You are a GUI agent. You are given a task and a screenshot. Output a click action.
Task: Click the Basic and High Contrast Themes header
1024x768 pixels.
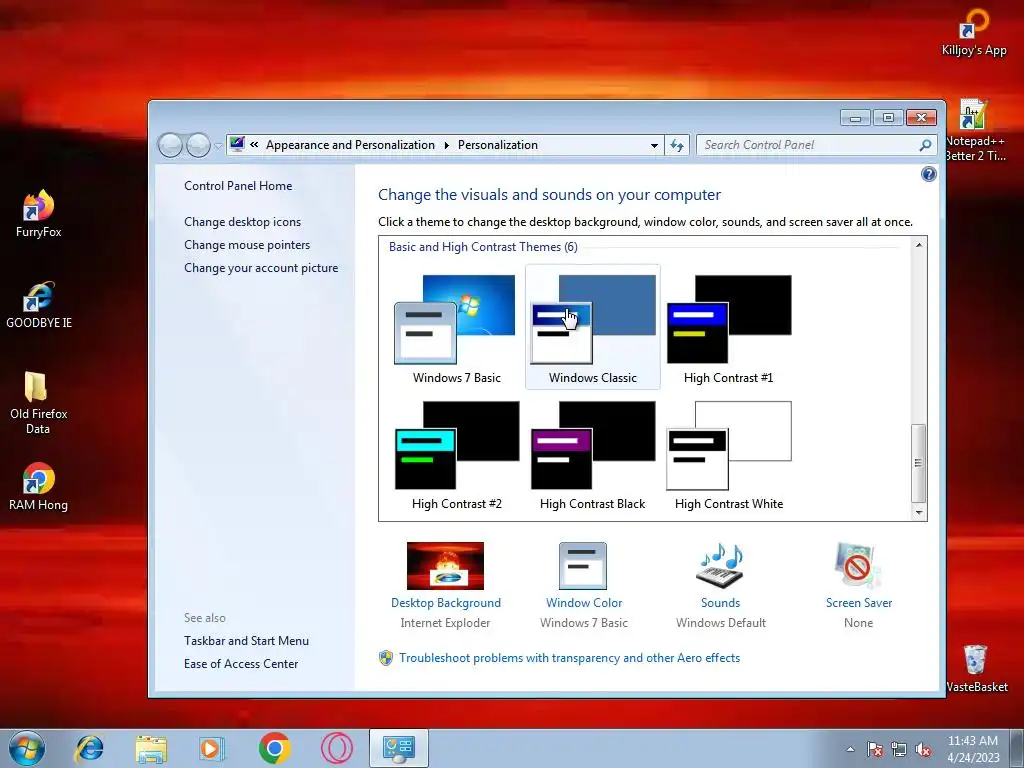tap(483, 247)
